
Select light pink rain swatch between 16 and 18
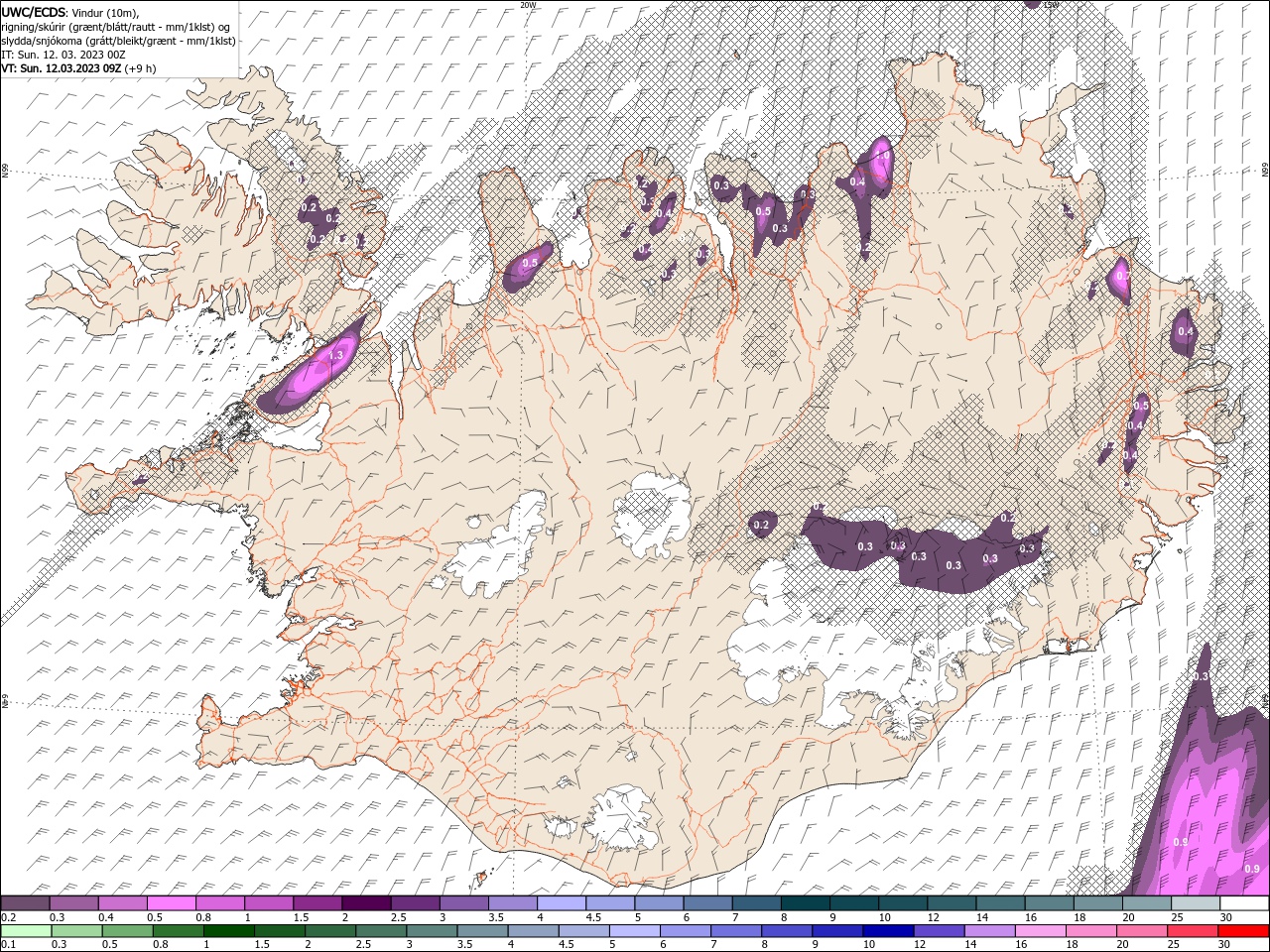pyautogui.click(x=1041, y=931)
